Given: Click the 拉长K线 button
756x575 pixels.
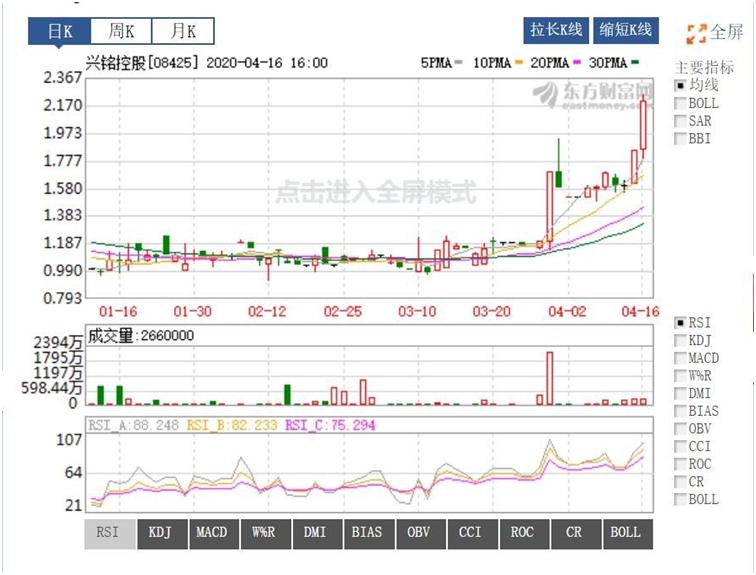Looking at the screenshot, I should (556, 30).
